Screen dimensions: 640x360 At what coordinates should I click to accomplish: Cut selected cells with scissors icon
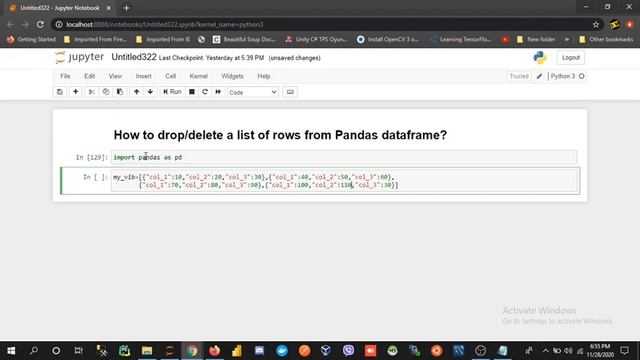tap(91, 92)
